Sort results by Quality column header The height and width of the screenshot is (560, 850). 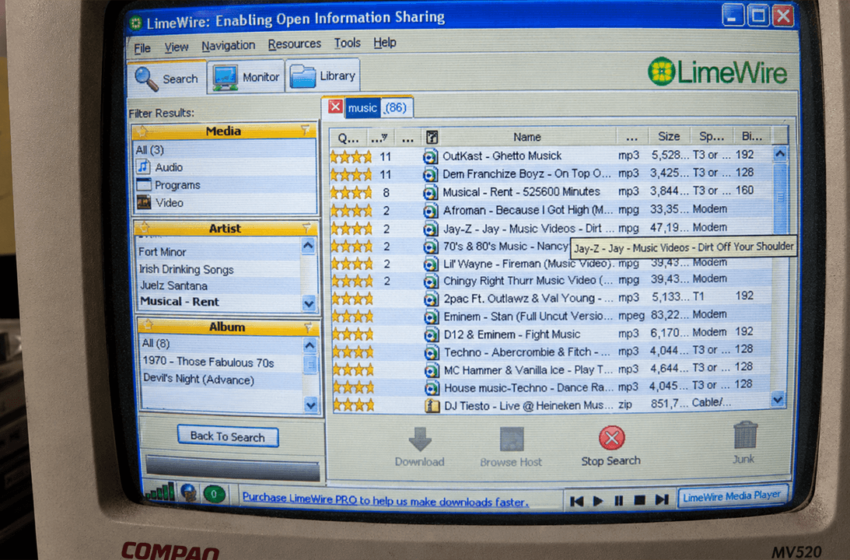[348, 138]
